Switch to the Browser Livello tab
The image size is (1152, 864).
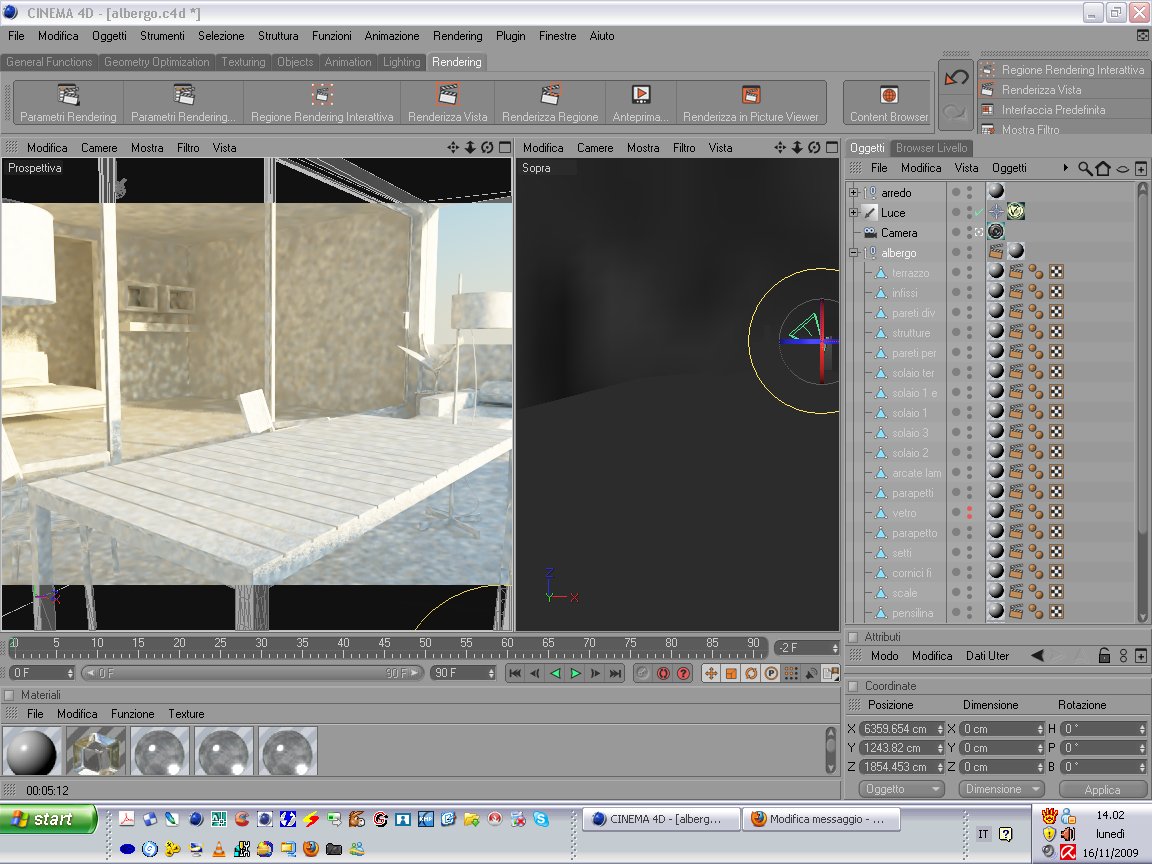click(930, 148)
